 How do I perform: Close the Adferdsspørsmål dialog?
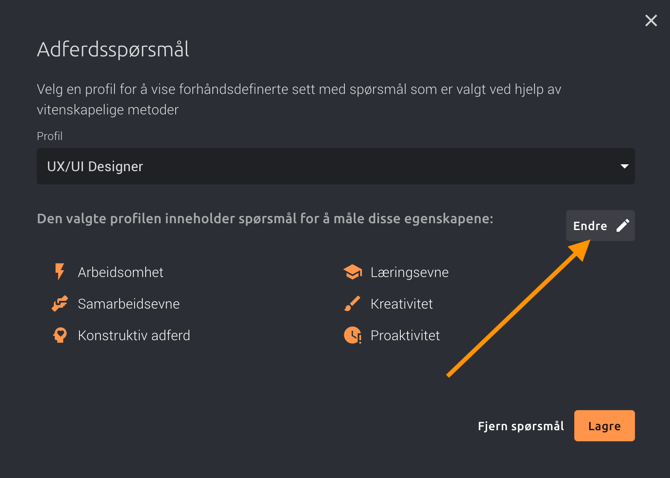(651, 20)
